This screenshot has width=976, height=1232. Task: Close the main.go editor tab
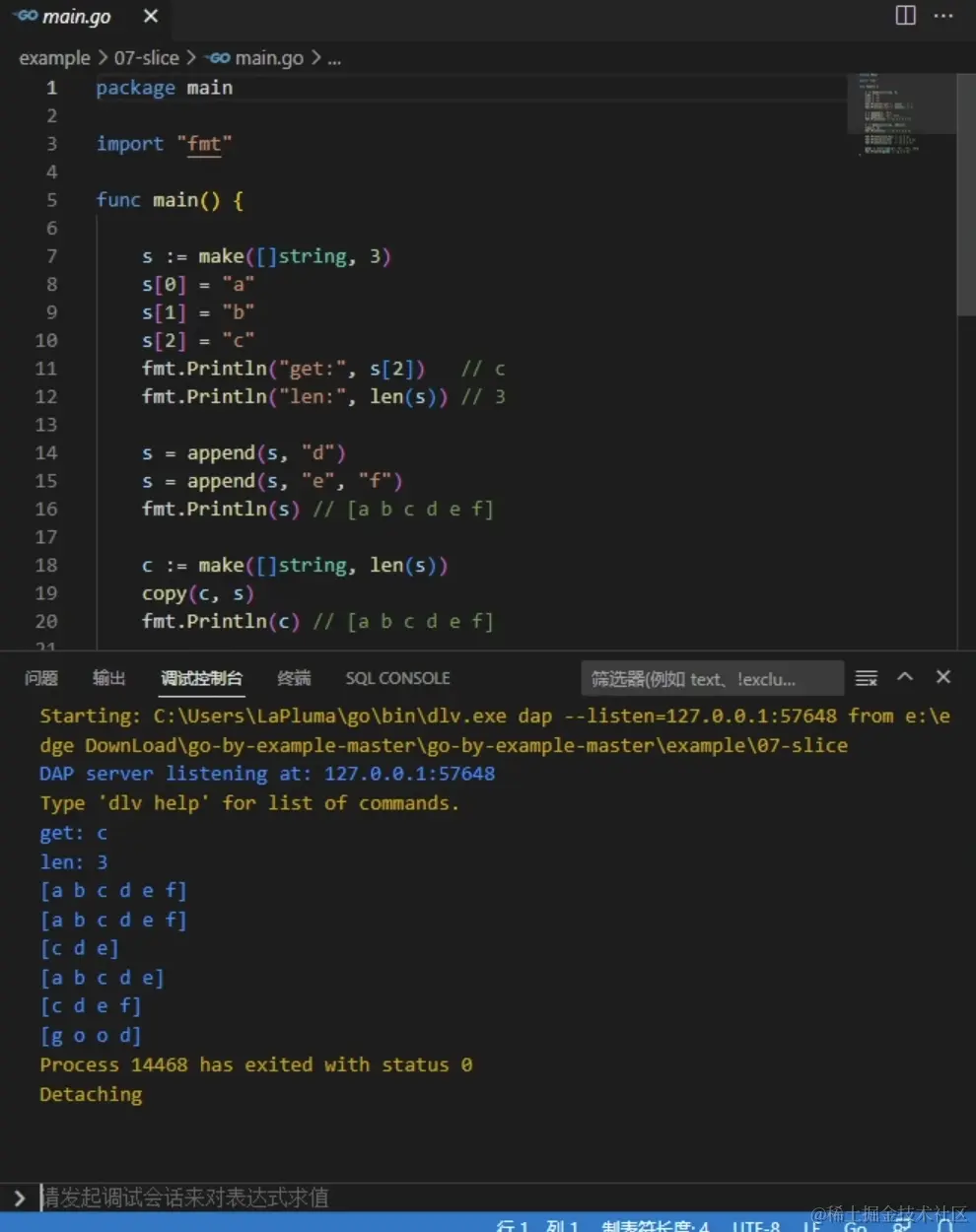pos(151,16)
